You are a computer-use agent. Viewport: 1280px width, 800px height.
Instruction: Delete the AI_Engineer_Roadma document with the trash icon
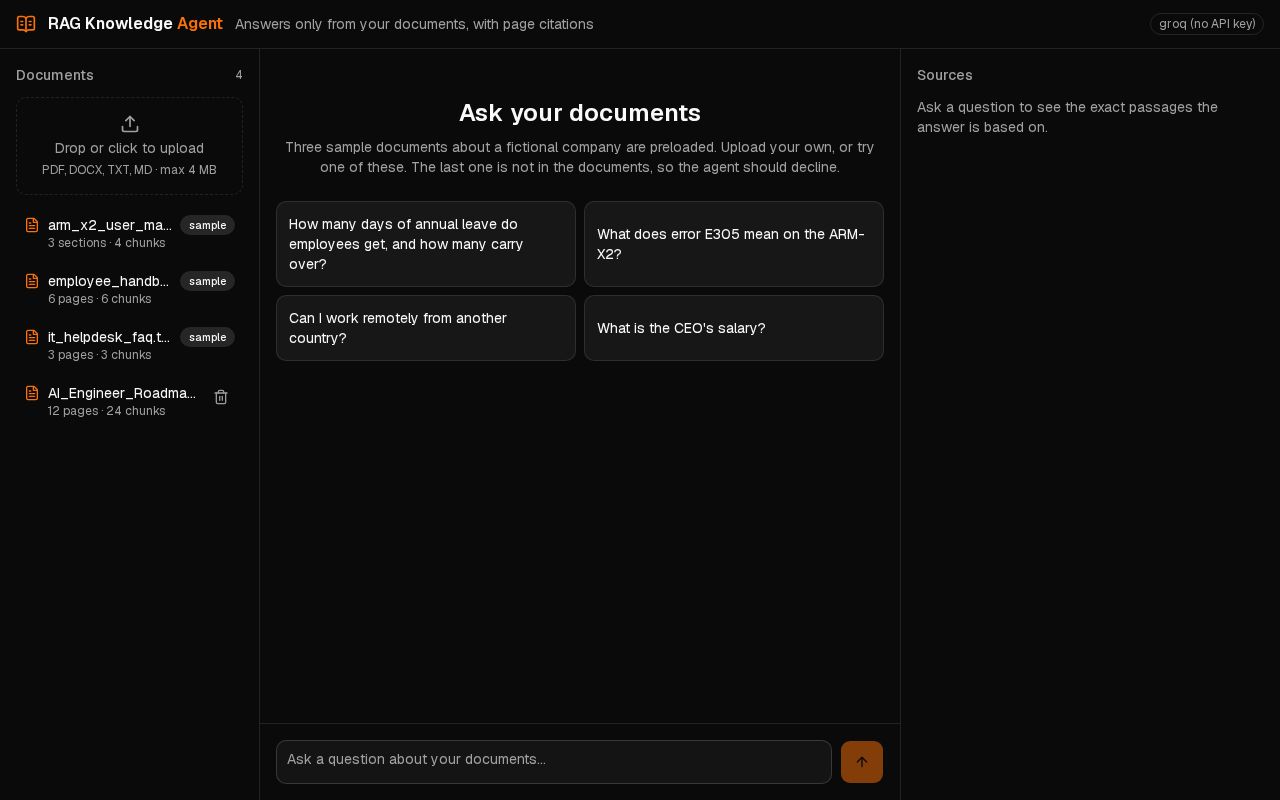click(x=221, y=397)
